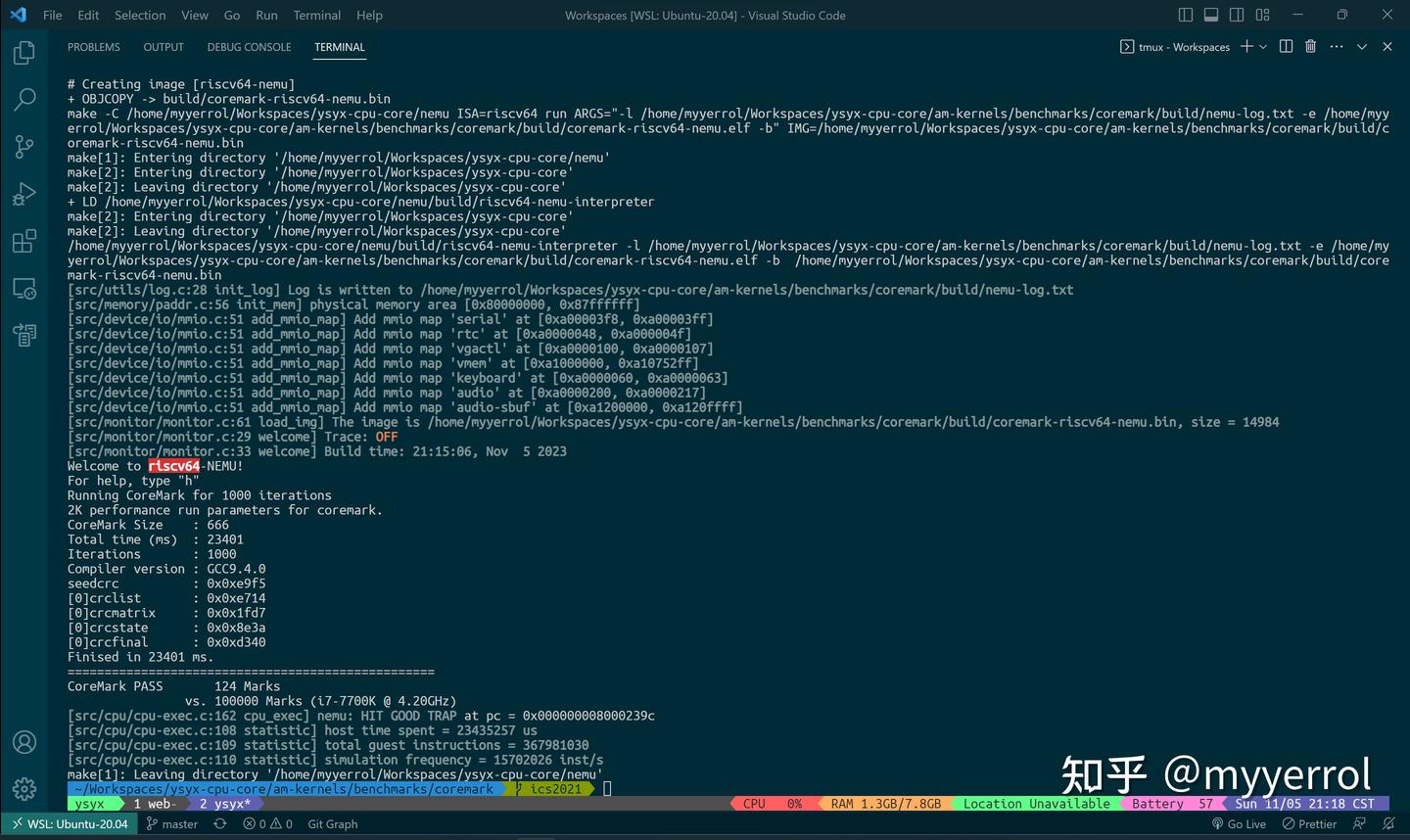This screenshot has height=840, width=1410.
Task: Click the feedback icon in status bar
Action: coord(1359,824)
